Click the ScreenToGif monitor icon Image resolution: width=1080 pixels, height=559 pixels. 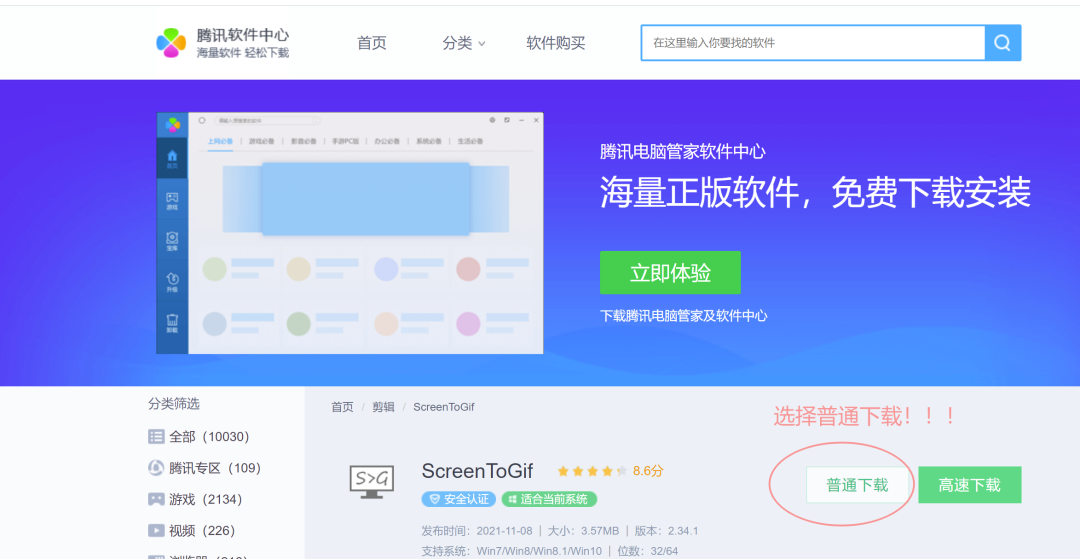[x=371, y=481]
